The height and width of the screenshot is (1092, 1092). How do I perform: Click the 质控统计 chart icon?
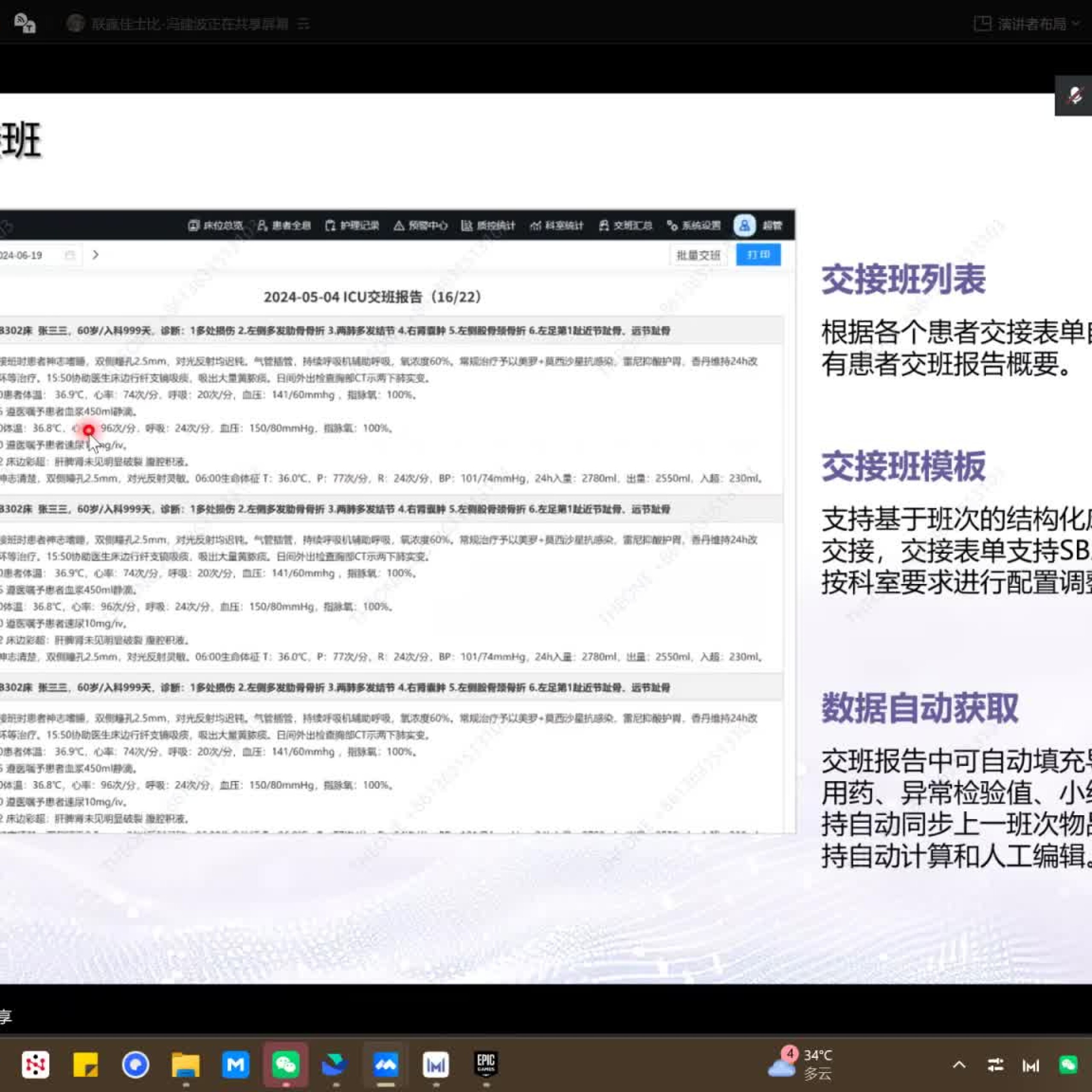coord(466,226)
